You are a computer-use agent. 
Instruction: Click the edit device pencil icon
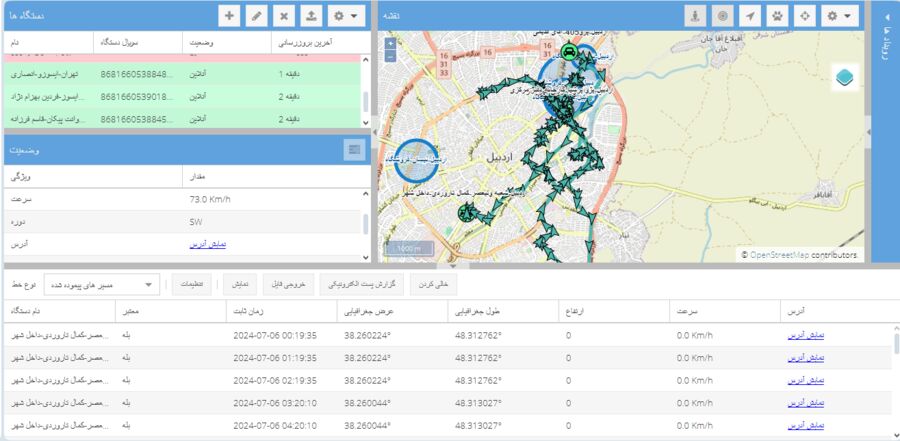pos(257,16)
